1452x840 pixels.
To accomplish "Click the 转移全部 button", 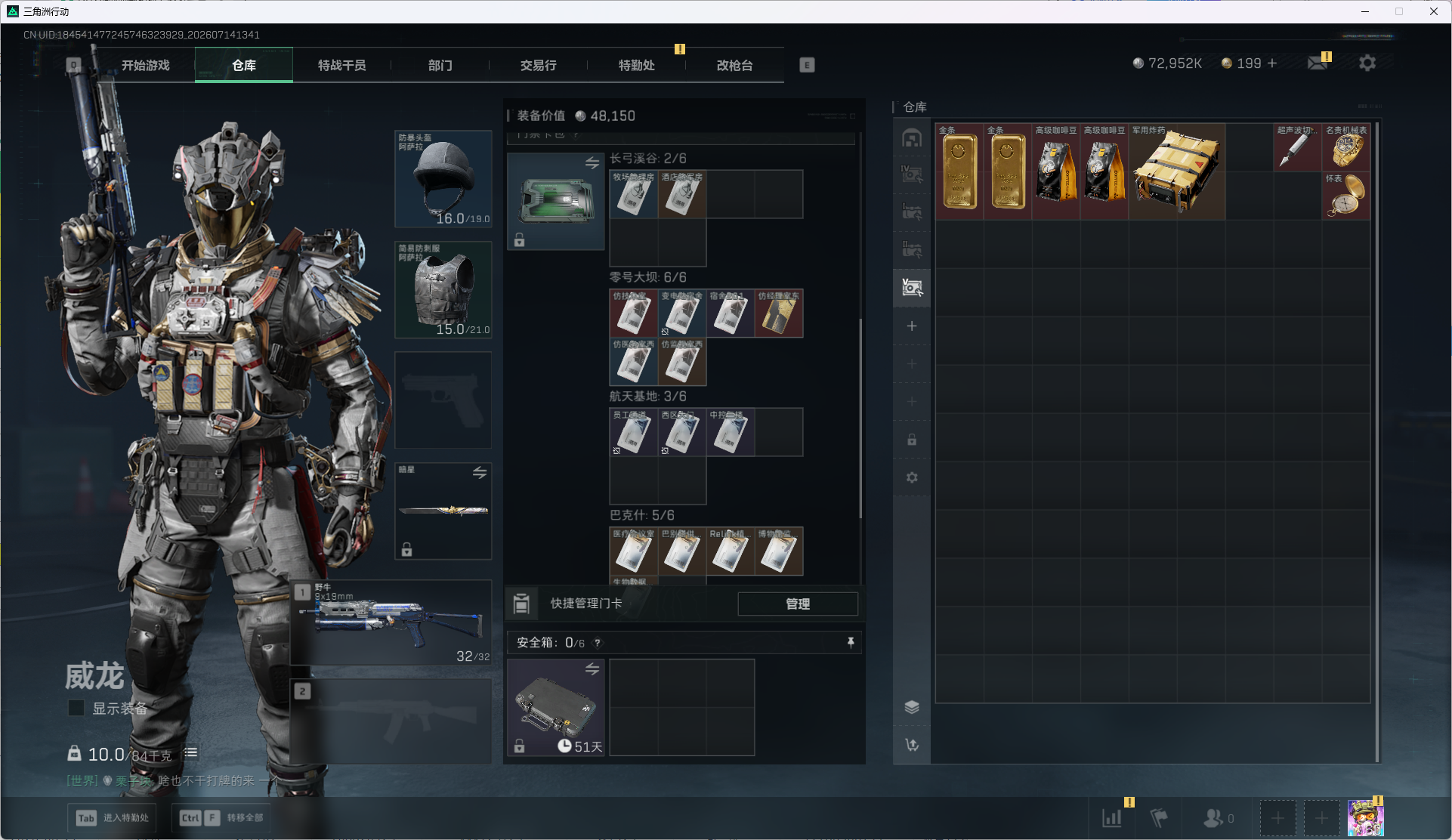I will coord(222,817).
